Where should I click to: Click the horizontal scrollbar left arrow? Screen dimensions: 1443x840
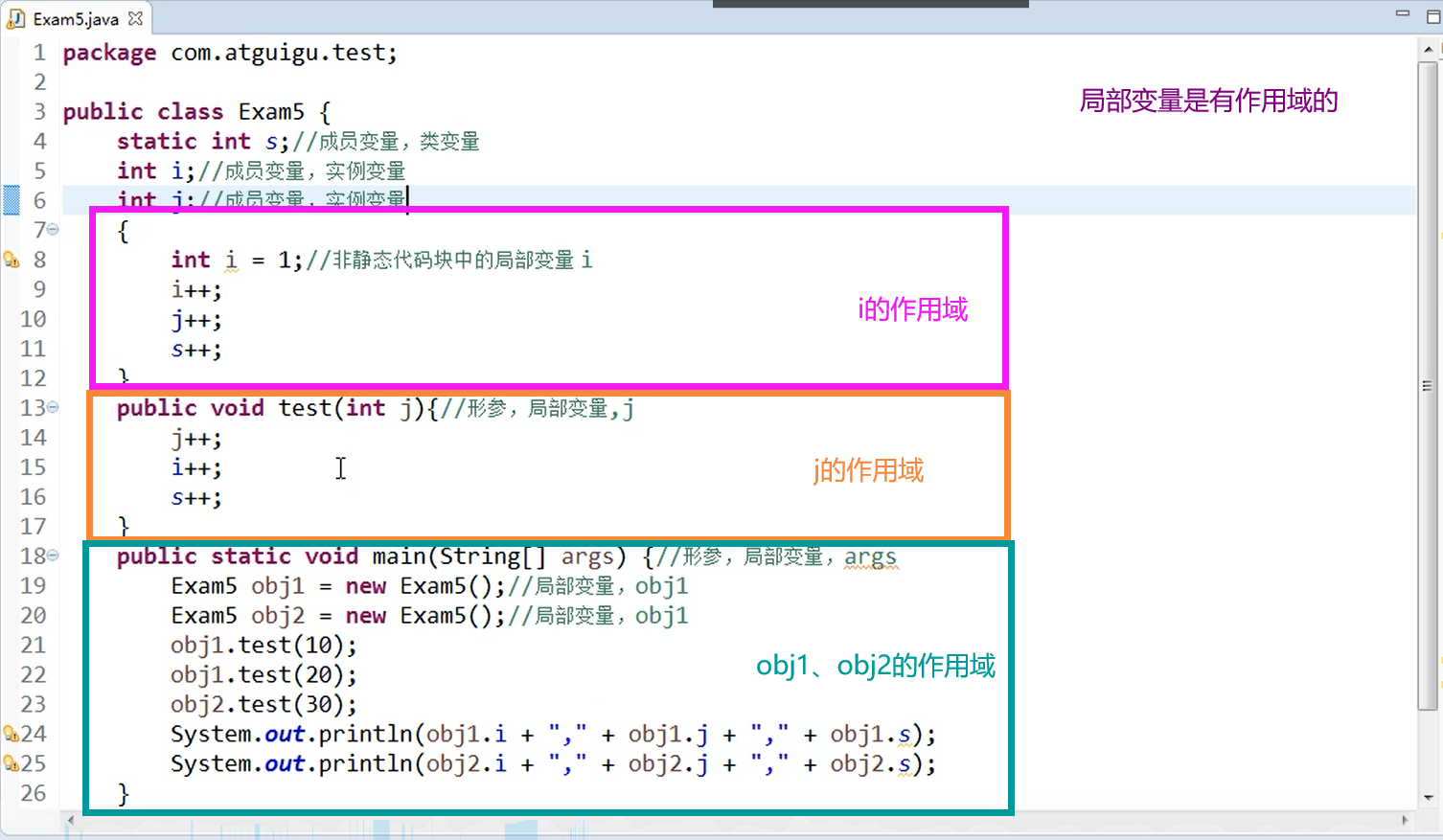(70, 821)
